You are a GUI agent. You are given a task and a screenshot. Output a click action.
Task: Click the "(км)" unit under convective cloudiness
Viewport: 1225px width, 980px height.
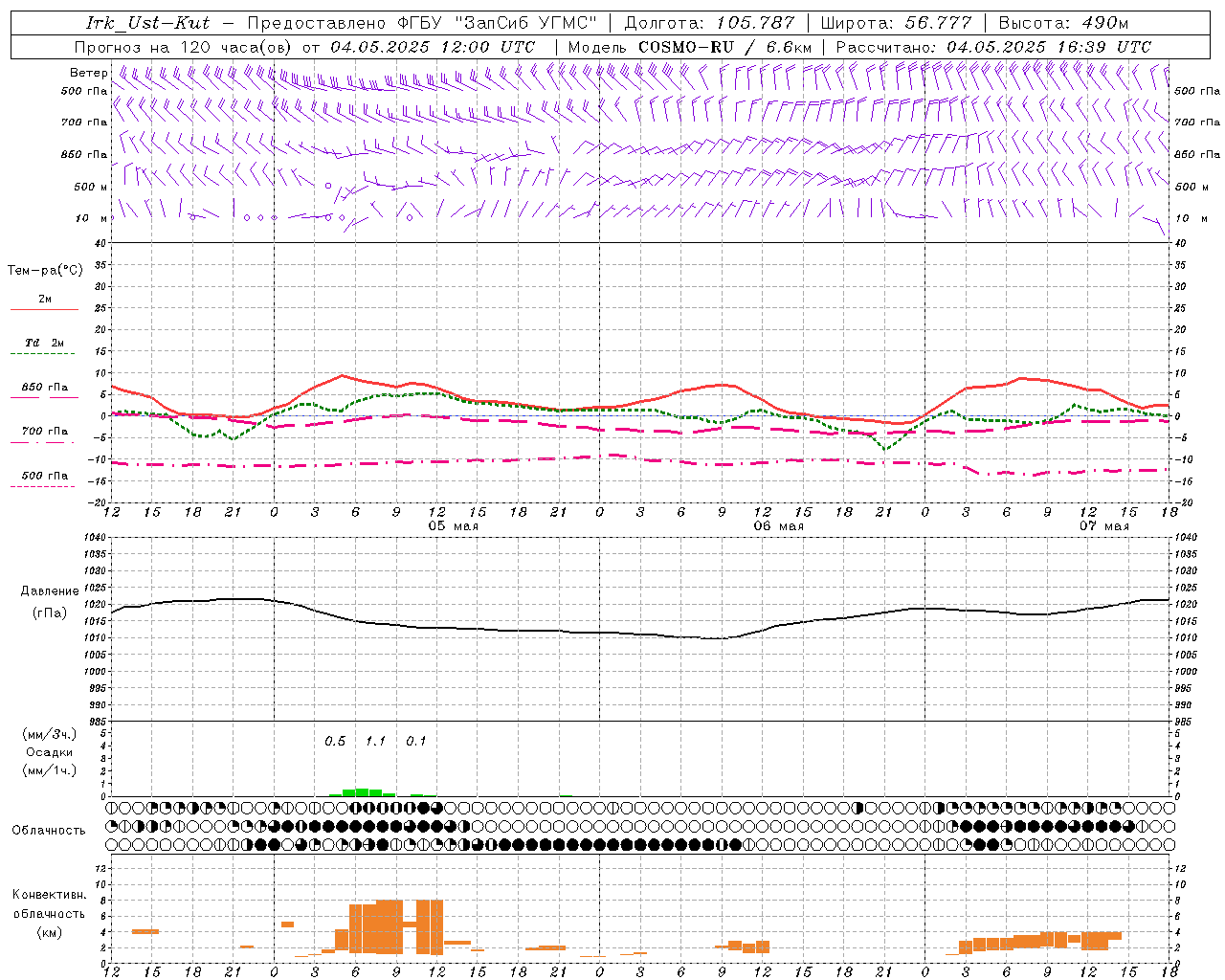(x=49, y=932)
